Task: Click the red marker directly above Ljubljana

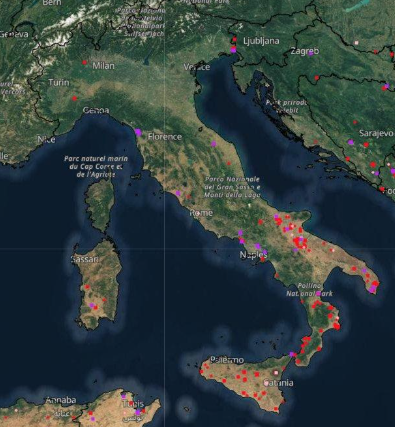Action: click(234, 39)
